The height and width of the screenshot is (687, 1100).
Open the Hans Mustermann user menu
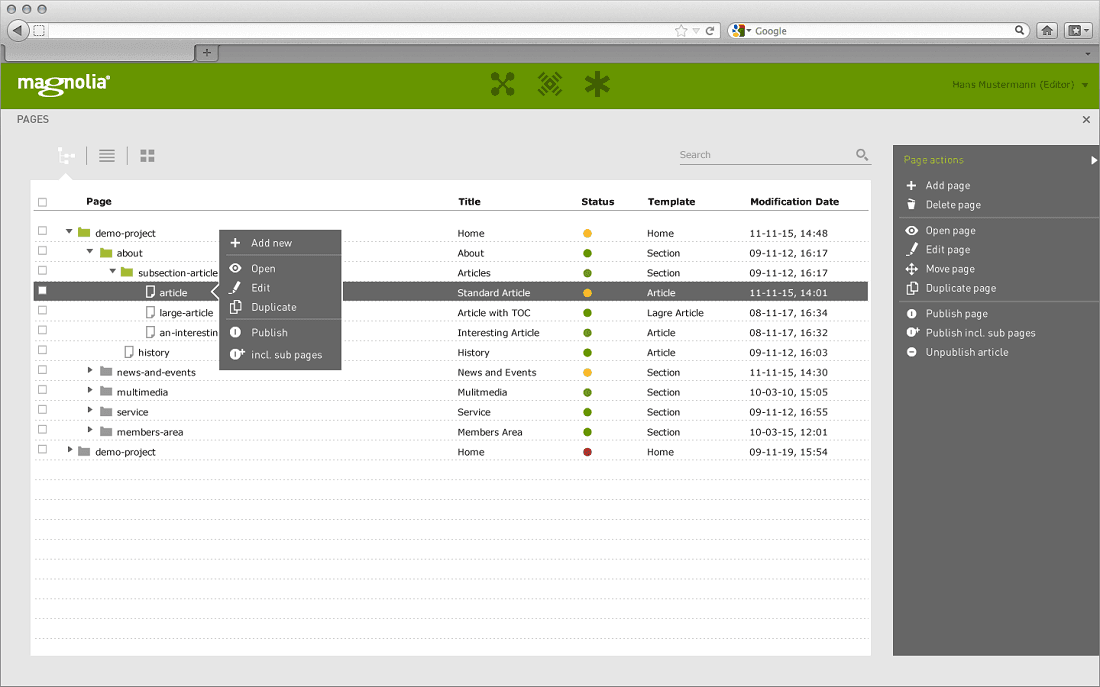point(1014,85)
